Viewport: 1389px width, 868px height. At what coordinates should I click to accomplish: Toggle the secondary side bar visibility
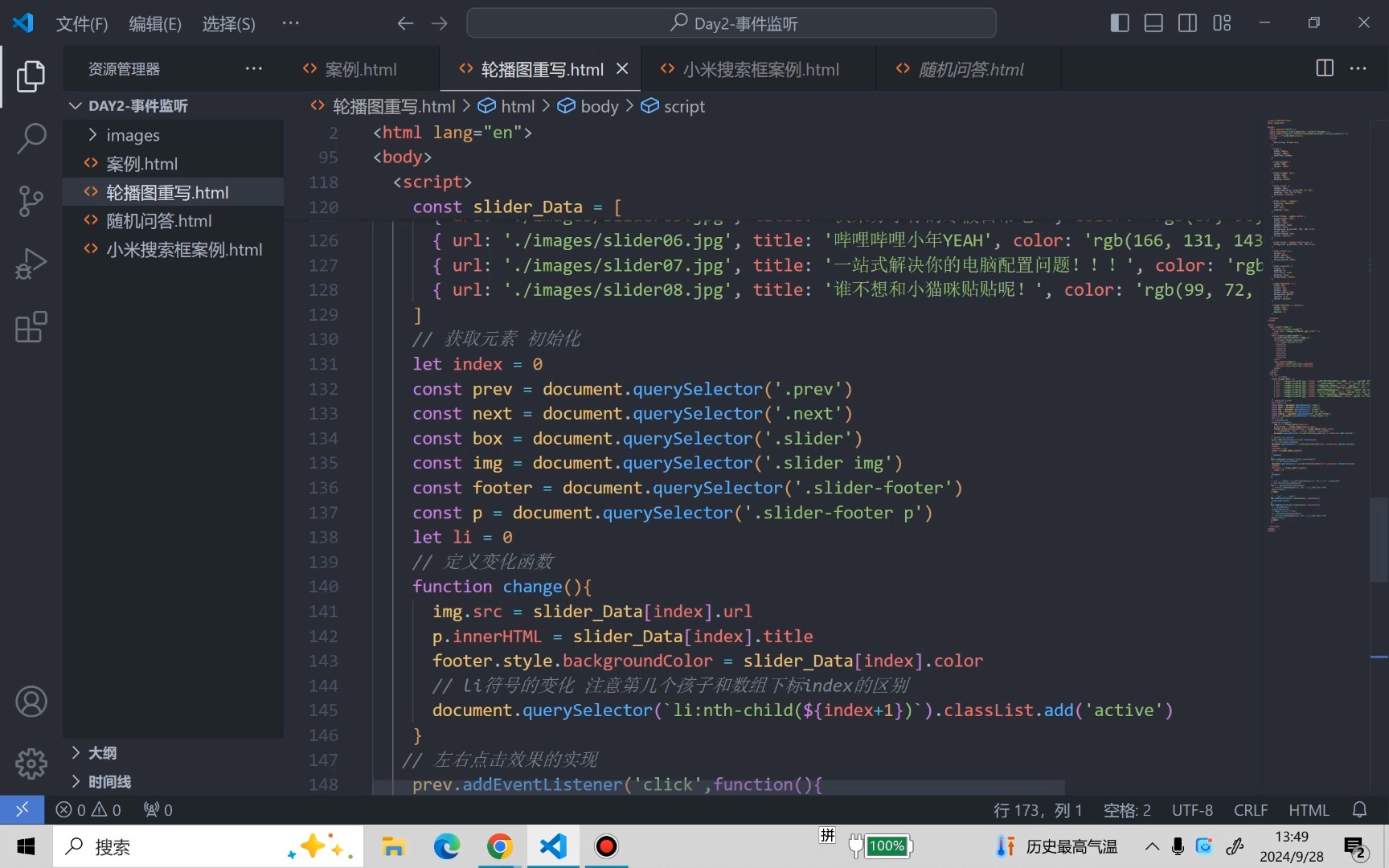(1187, 23)
